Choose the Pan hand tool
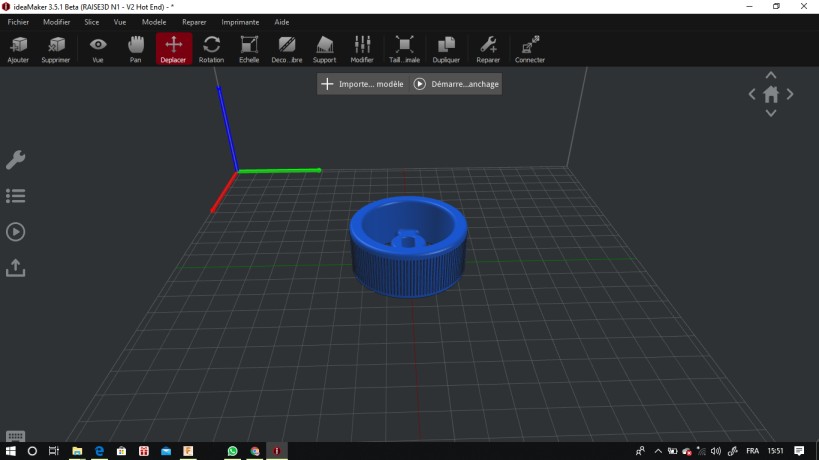The image size is (819, 460). (x=135, y=49)
